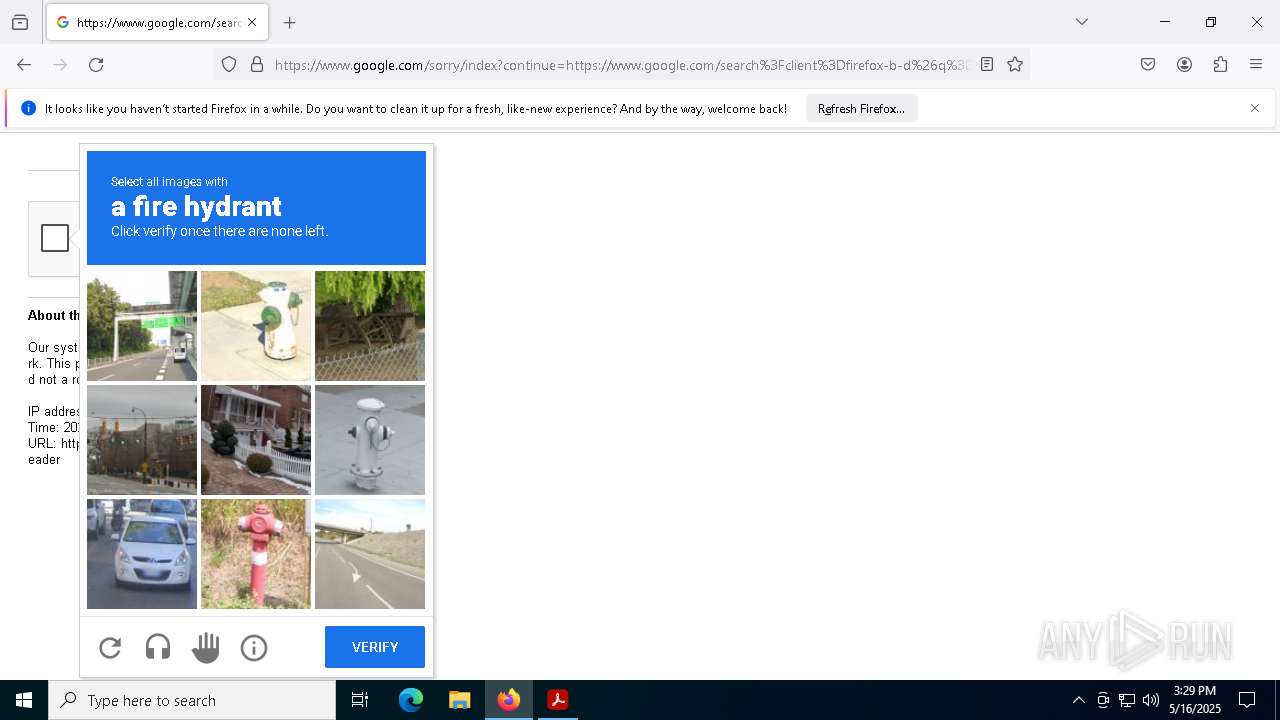Screen dimensions: 1280x720
Task: Open a new tab with plus button
Action: (x=289, y=22)
